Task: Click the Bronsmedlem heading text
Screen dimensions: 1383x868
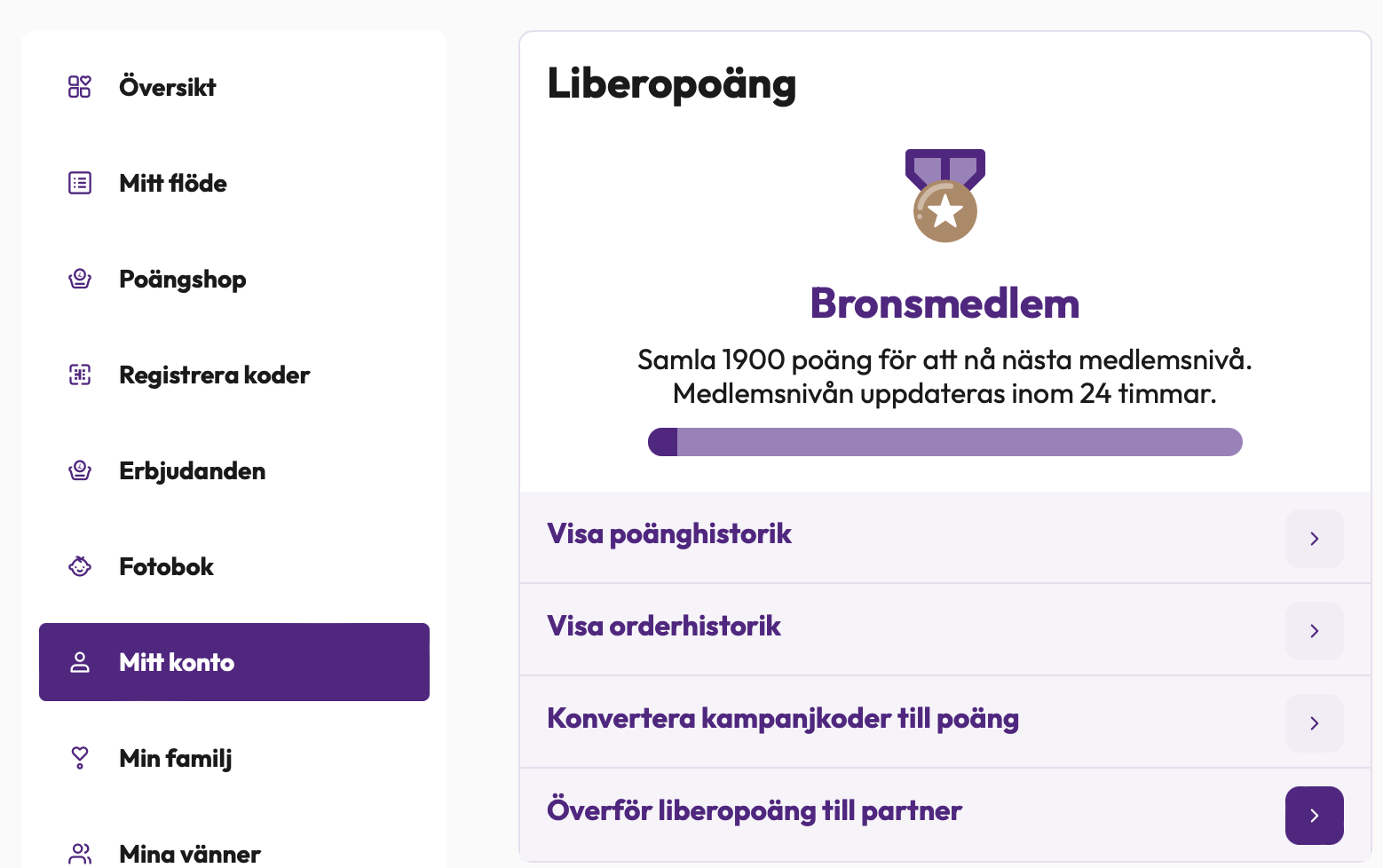Action: (x=945, y=304)
